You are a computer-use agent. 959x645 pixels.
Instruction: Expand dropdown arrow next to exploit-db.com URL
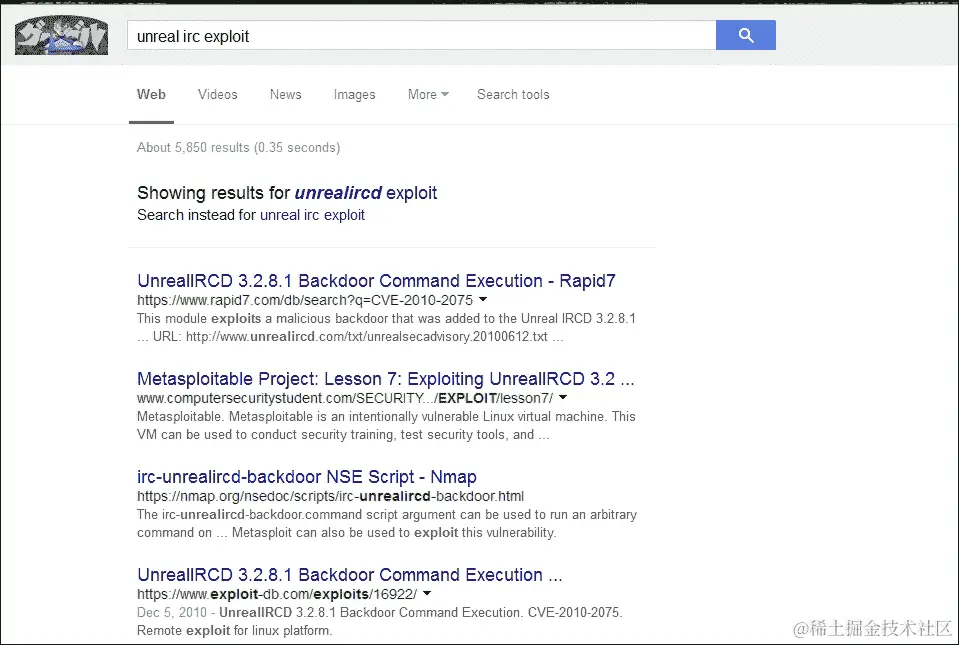tap(427, 593)
